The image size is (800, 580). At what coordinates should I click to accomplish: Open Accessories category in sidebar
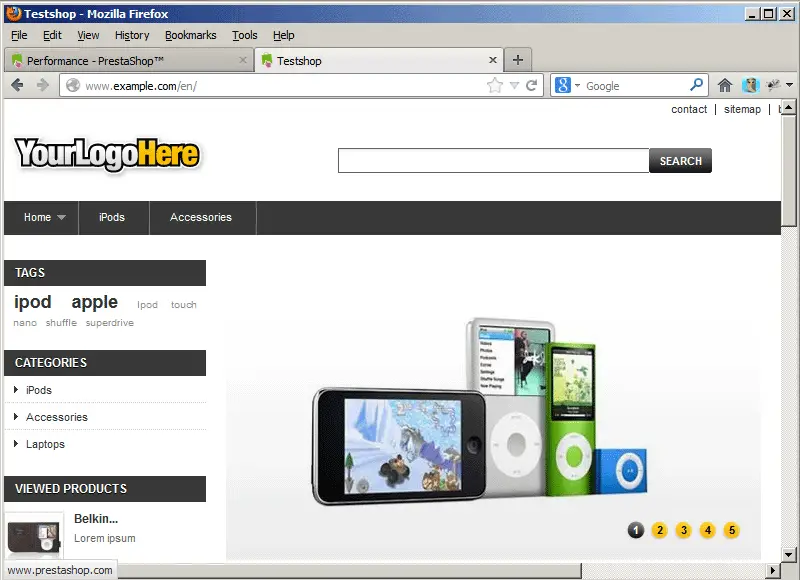pyautogui.click(x=57, y=417)
